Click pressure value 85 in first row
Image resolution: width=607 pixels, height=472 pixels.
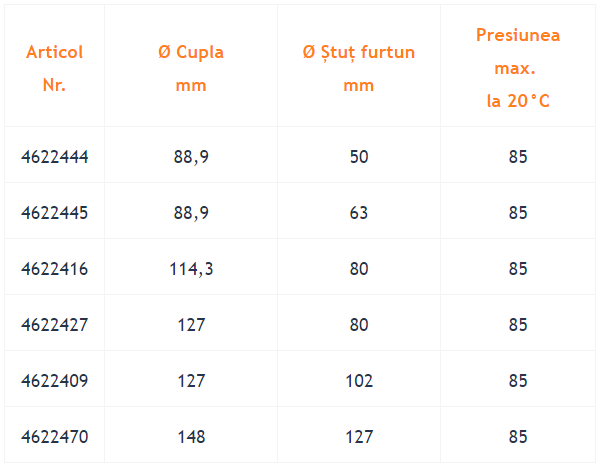point(518,157)
